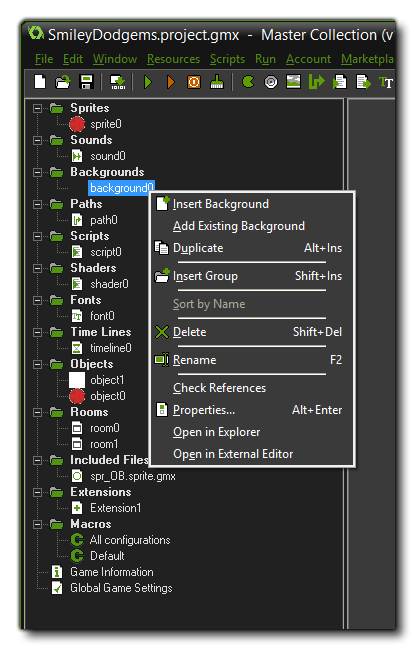Screen dimensions: 415x649
Task: Click the create background picture icon
Action: (293, 82)
